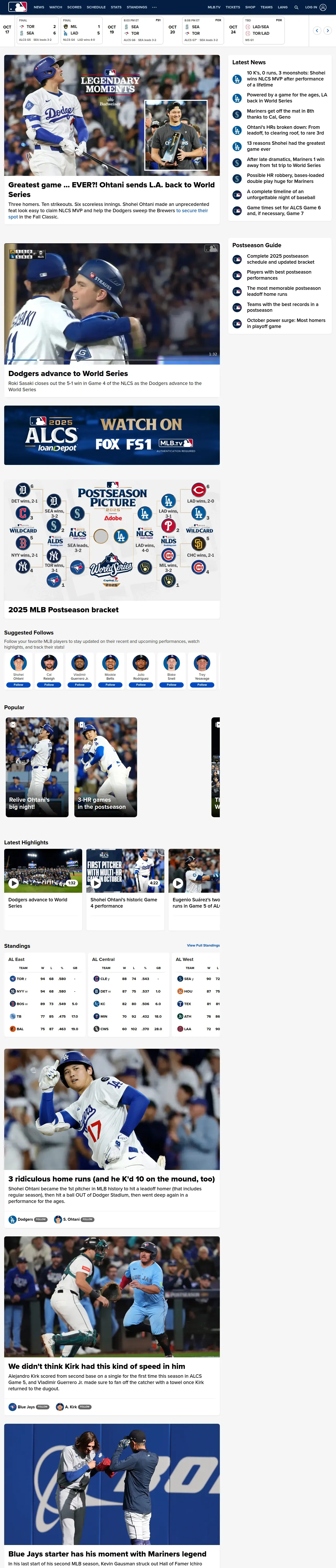This screenshot has width=336, height=1568.
Task: Follow Trey Yesavage
Action: pos(202,685)
